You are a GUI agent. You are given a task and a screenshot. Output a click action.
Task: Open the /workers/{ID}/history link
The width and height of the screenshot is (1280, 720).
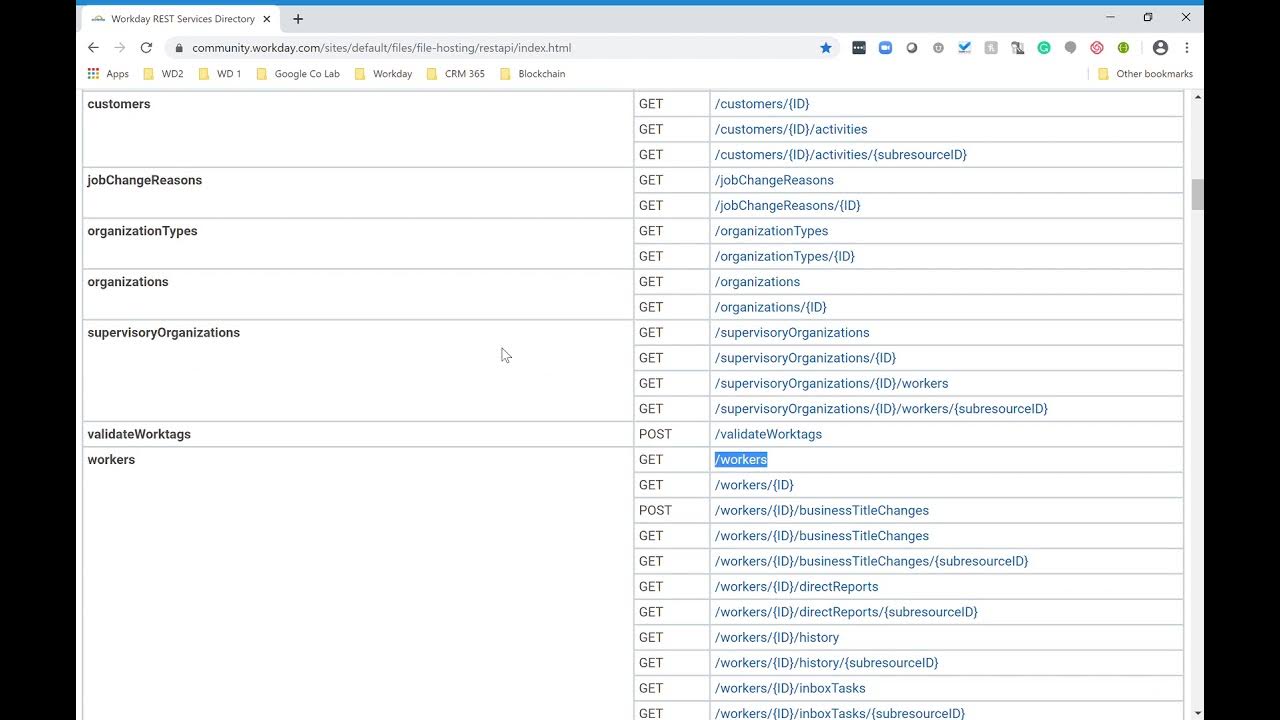point(777,638)
